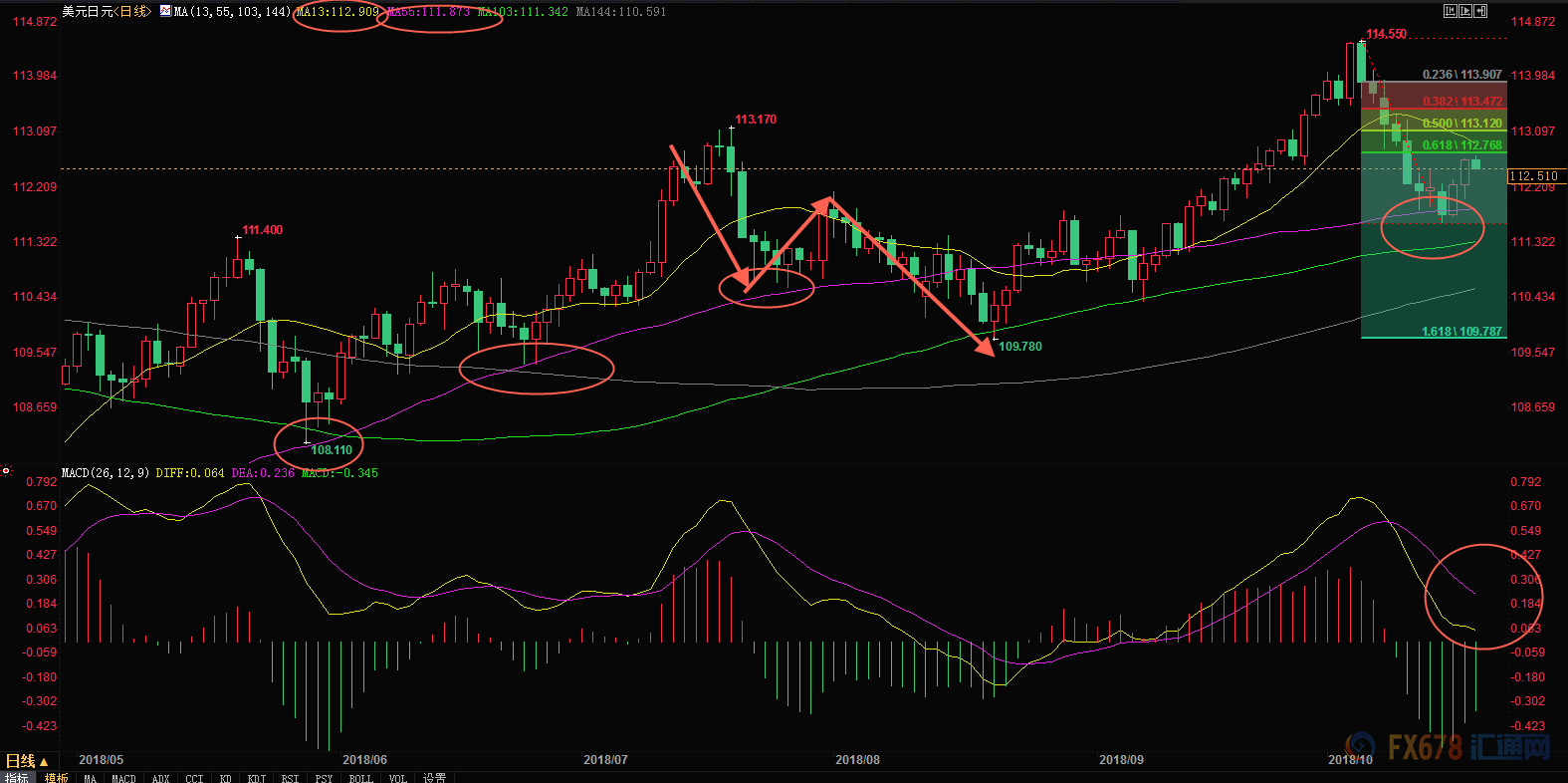Select the RSI indicator tab

point(290,778)
